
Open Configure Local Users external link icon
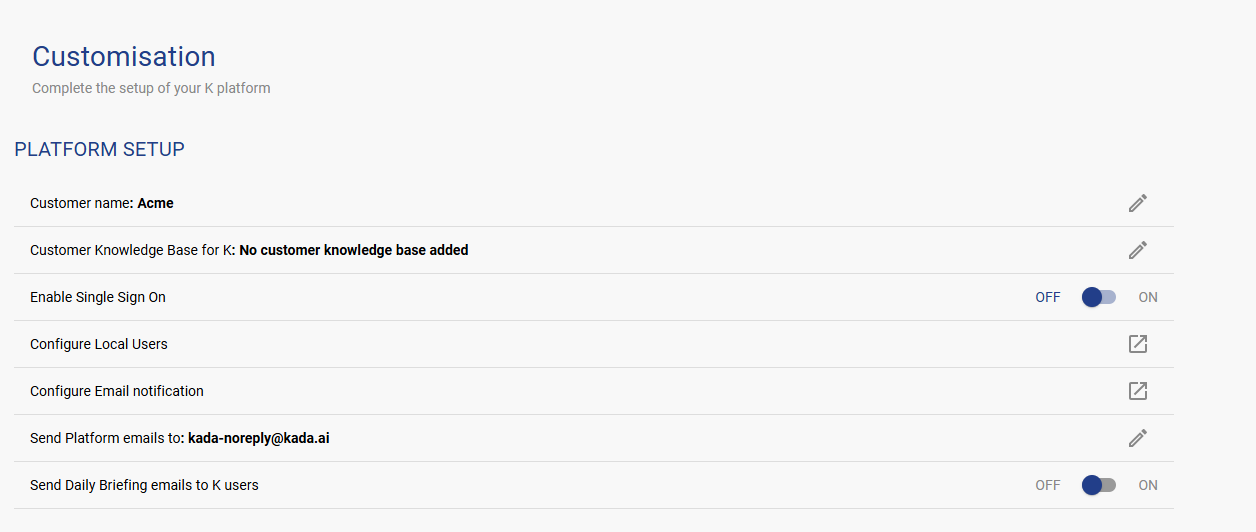(x=1137, y=344)
